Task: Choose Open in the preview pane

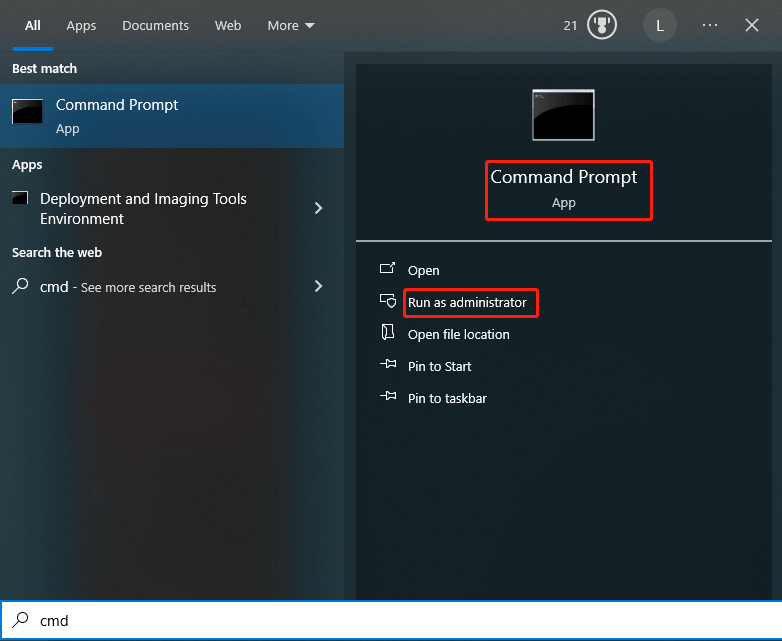Action: click(x=423, y=270)
